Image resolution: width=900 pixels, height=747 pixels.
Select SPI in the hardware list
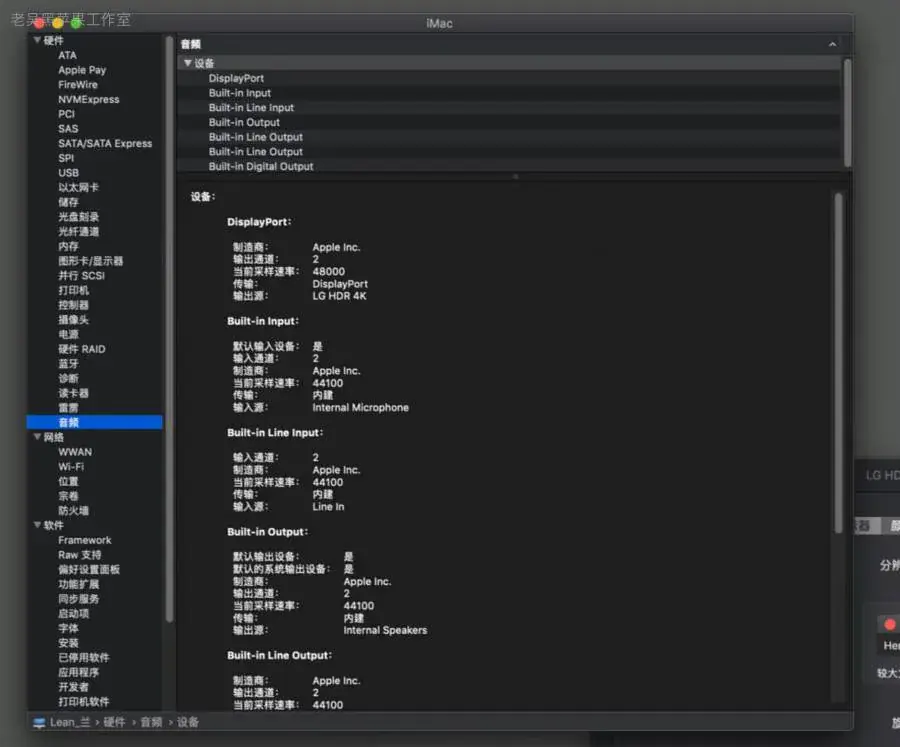tap(66, 158)
